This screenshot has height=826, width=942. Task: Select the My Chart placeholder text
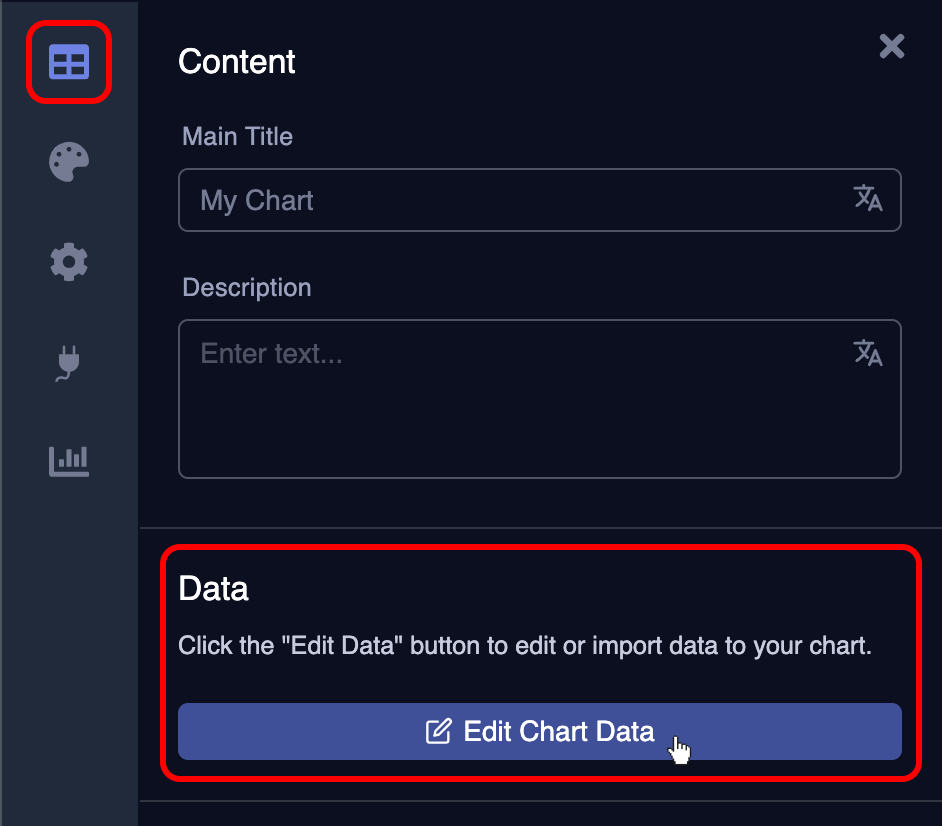click(256, 200)
